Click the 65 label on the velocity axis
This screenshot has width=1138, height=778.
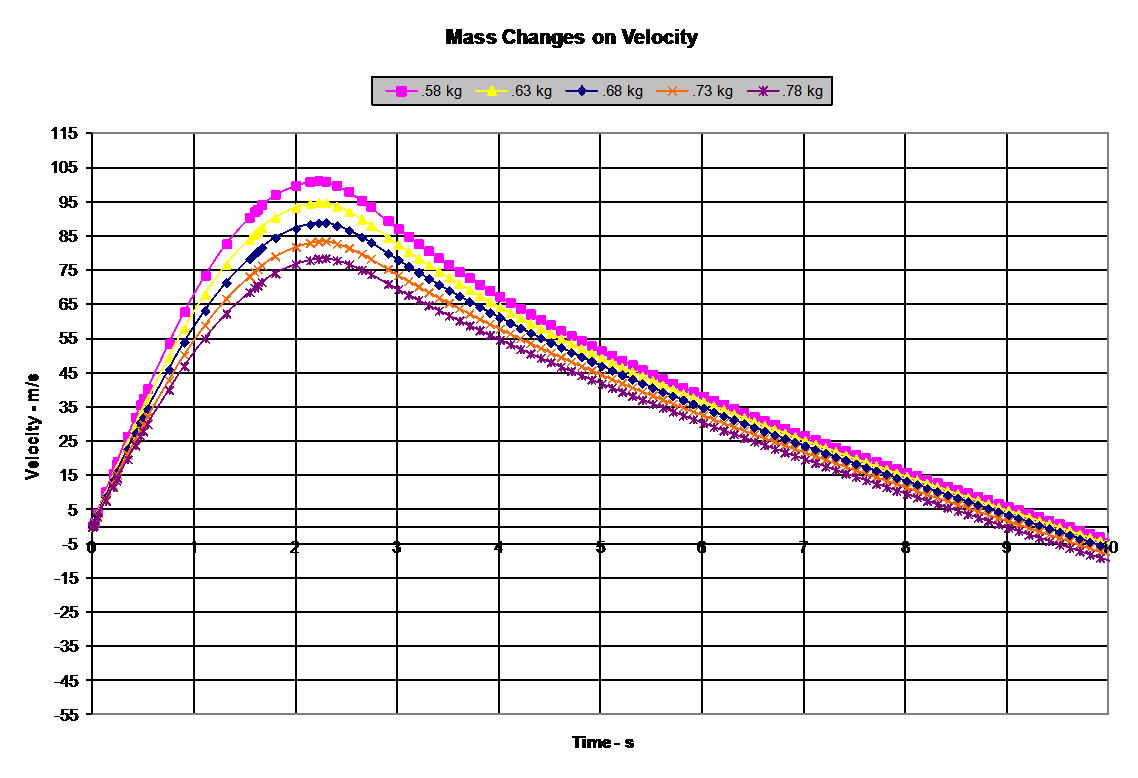67,304
